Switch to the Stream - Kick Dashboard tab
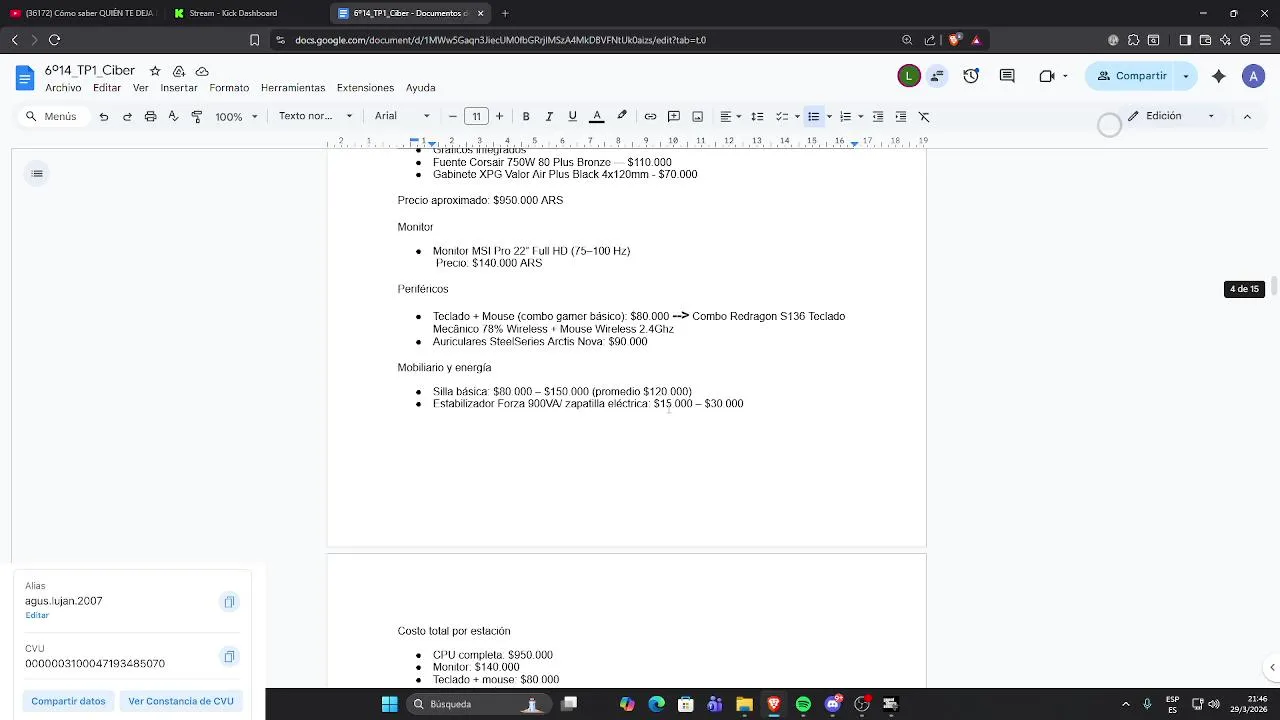The height and width of the screenshot is (720, 1280). click(233, 13)
